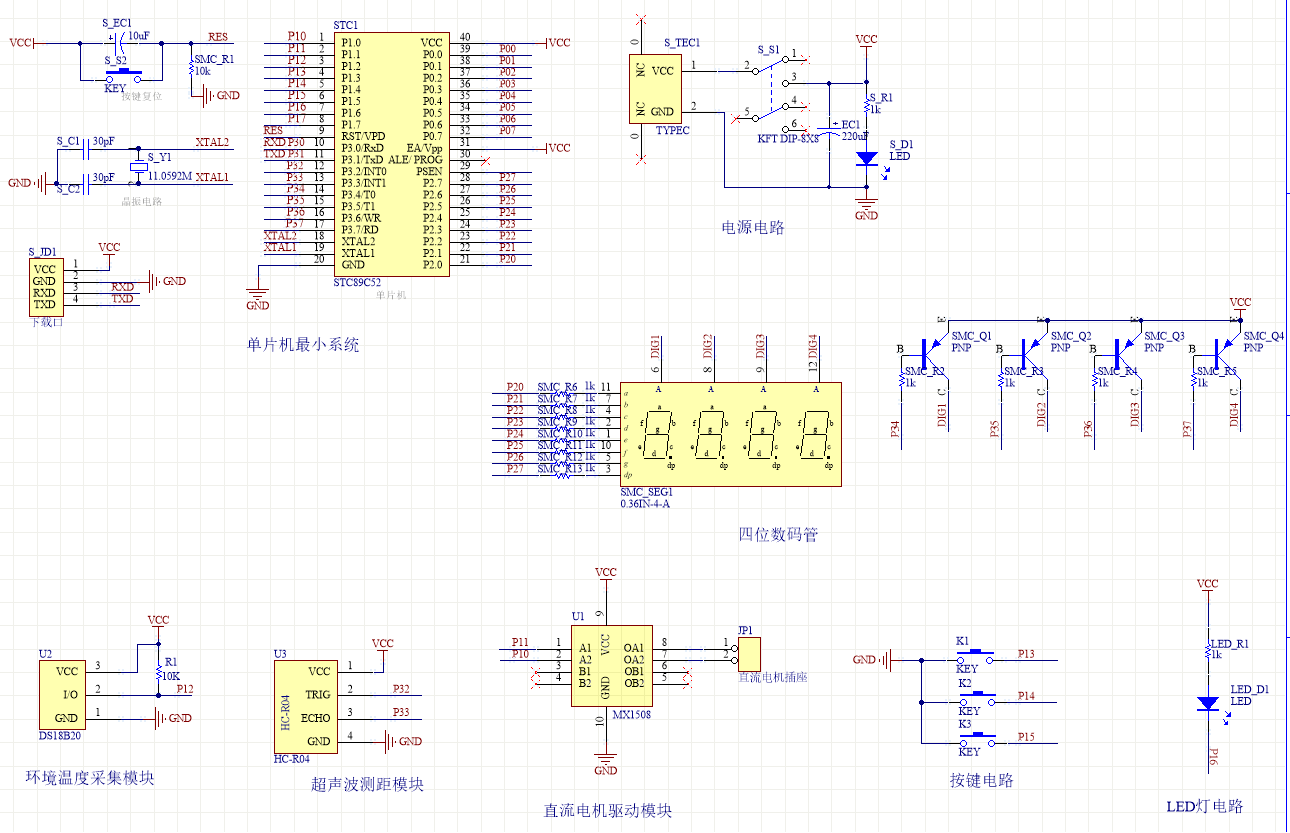Click the S_C2 30pF capacitor
Viewport: 1290px width, 833px height.
85,183
